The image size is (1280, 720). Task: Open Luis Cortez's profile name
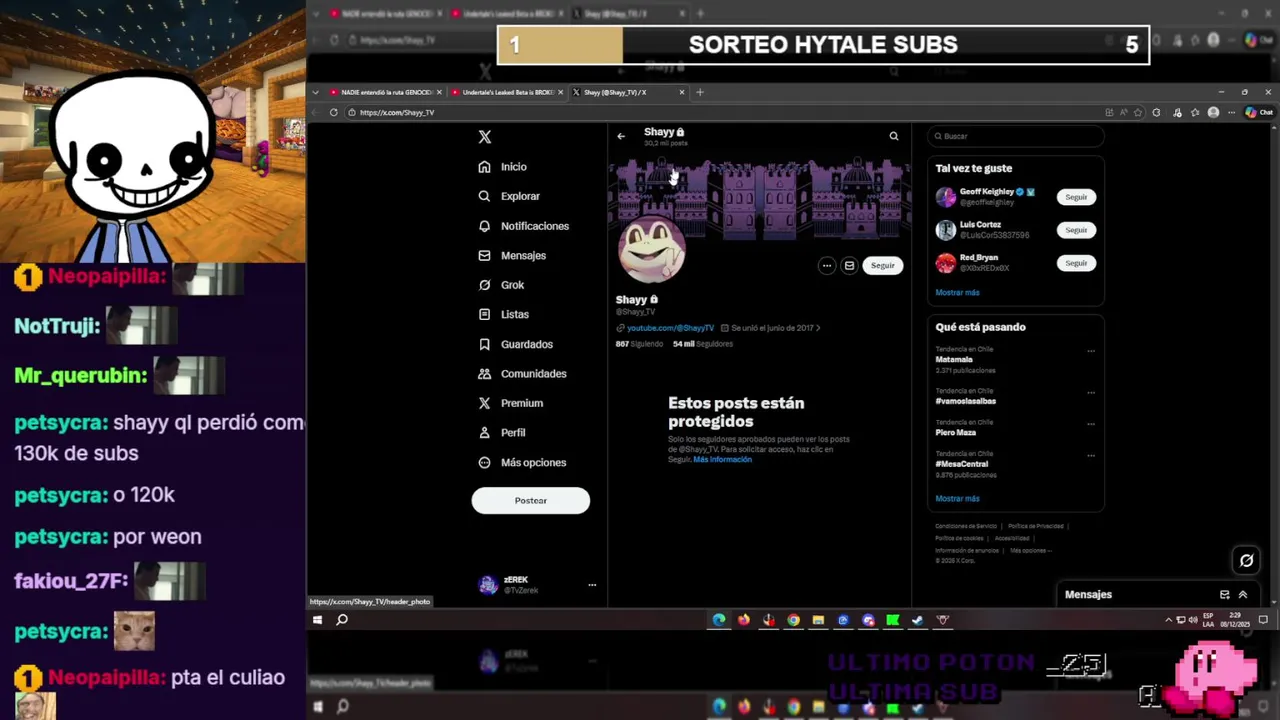[980, 225]
